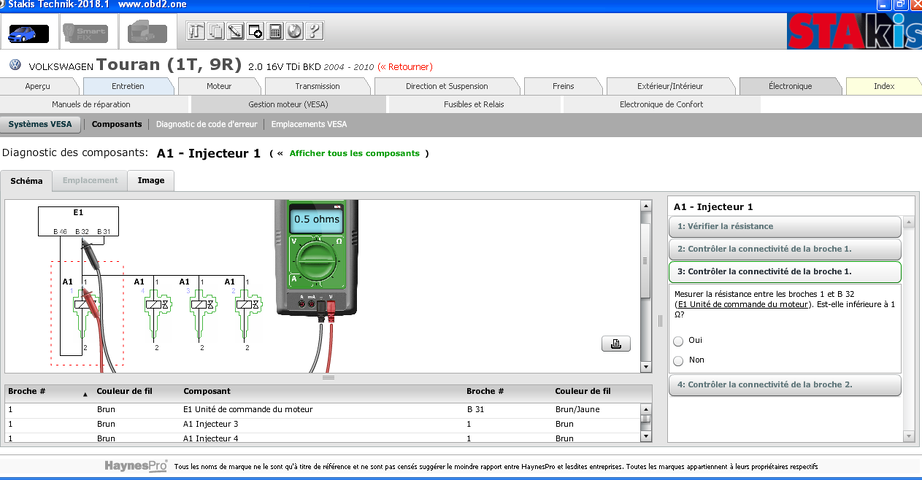Viewport: 922px width, 480px height.
Task: Click the E1 Unité de commande du moteur row
Action: pos(322,409)
